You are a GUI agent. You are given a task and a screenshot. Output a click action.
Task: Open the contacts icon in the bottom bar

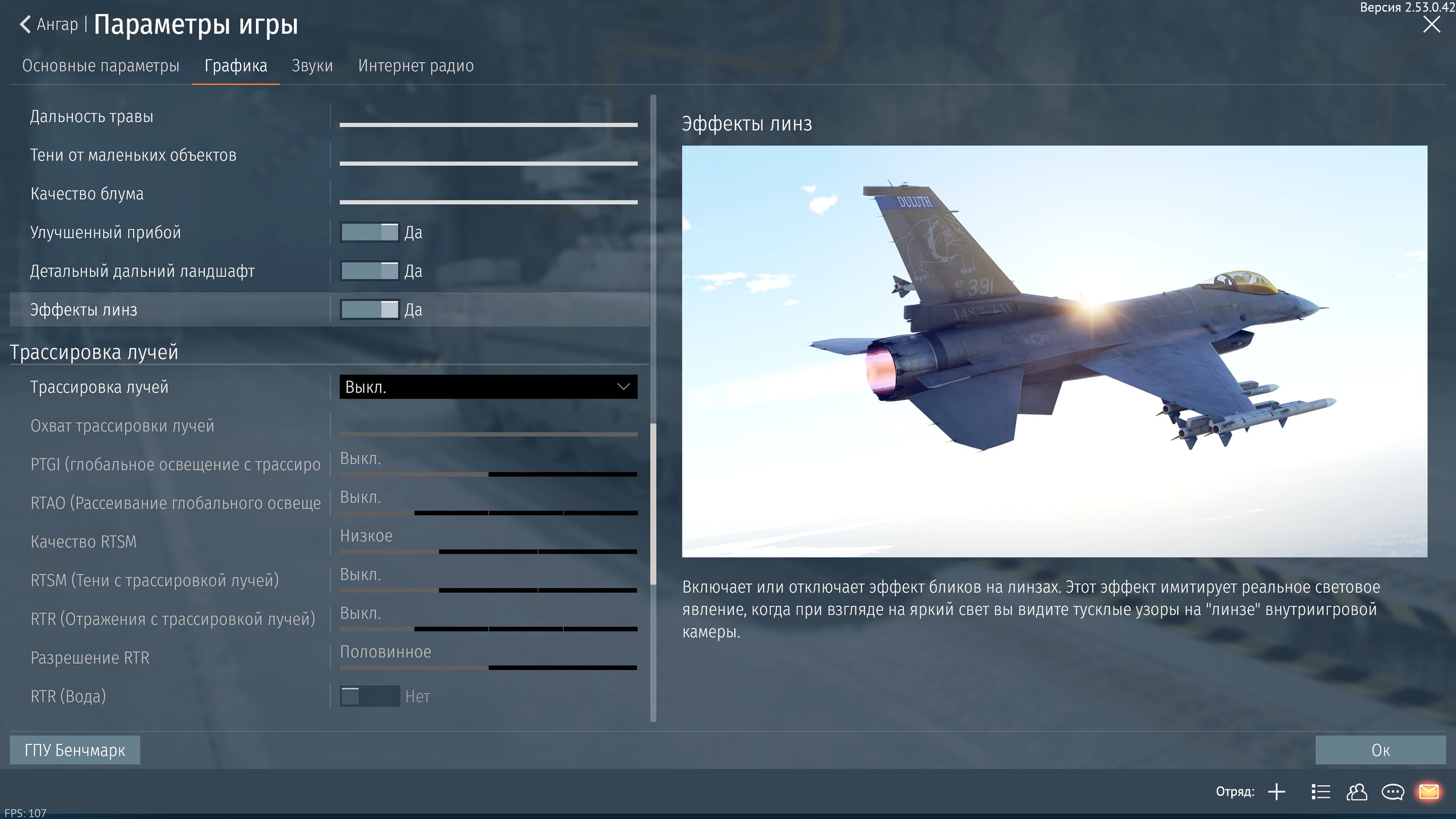1356,792
